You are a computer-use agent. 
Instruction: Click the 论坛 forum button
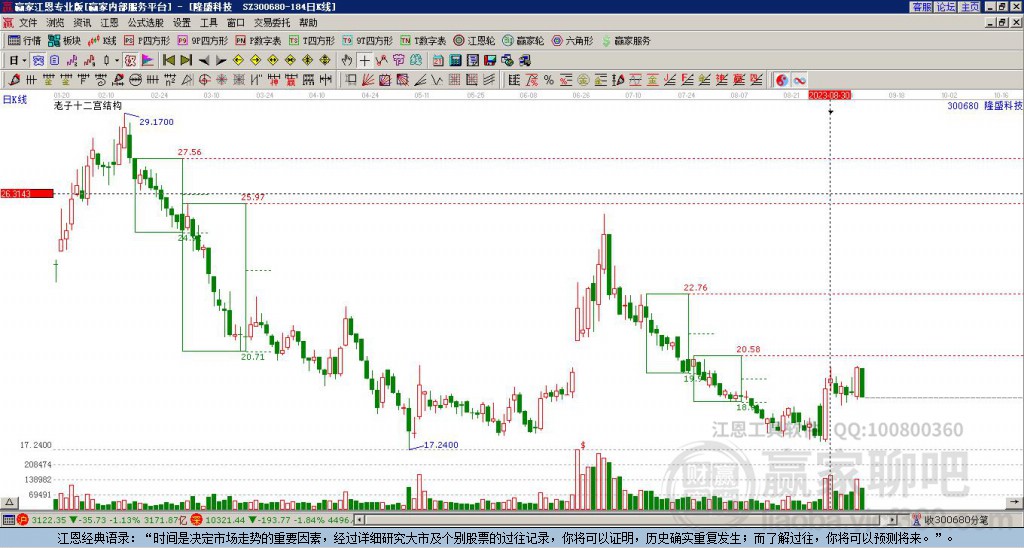point(946,7)
